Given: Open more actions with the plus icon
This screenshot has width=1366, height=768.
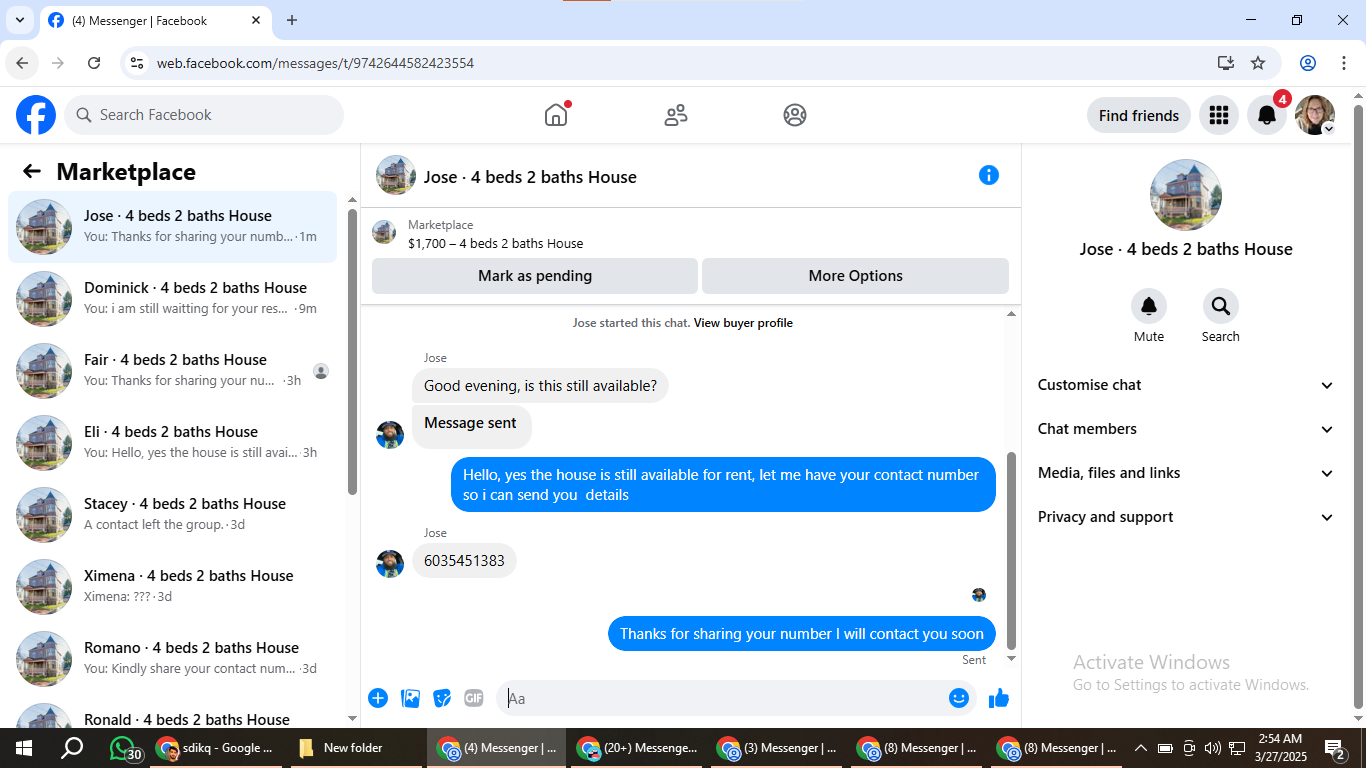Looking at the screenshot, I should (x=378, y=698).
